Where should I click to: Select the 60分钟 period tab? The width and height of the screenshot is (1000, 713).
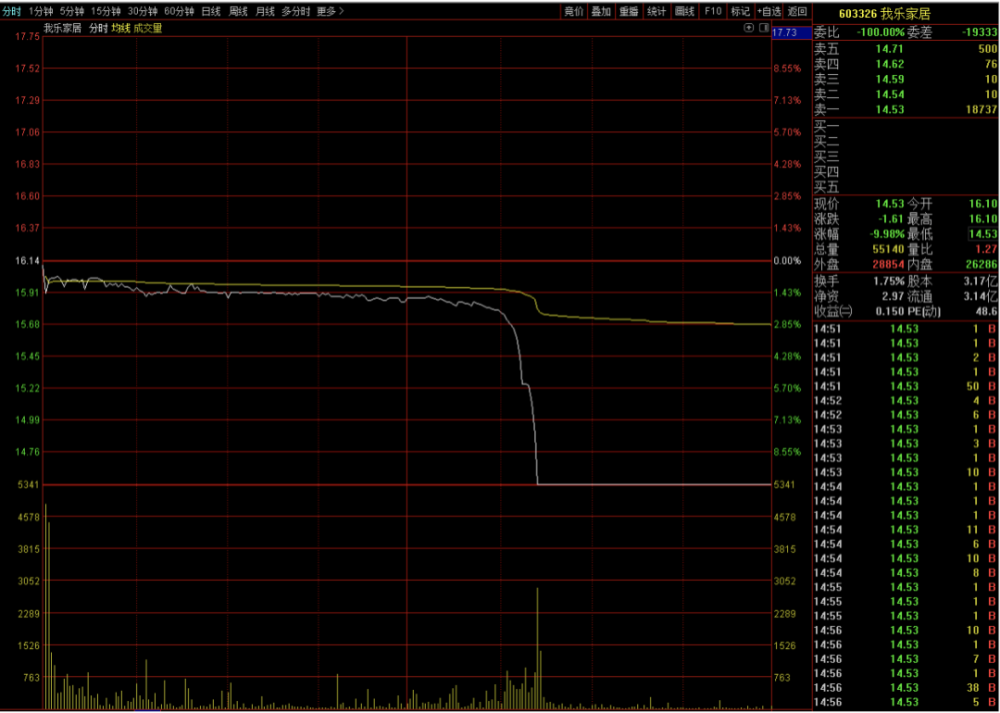[179, 11]
